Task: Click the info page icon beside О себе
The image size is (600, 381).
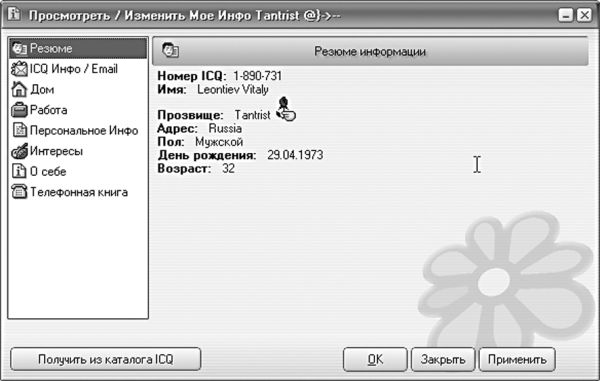Action: 19,171
